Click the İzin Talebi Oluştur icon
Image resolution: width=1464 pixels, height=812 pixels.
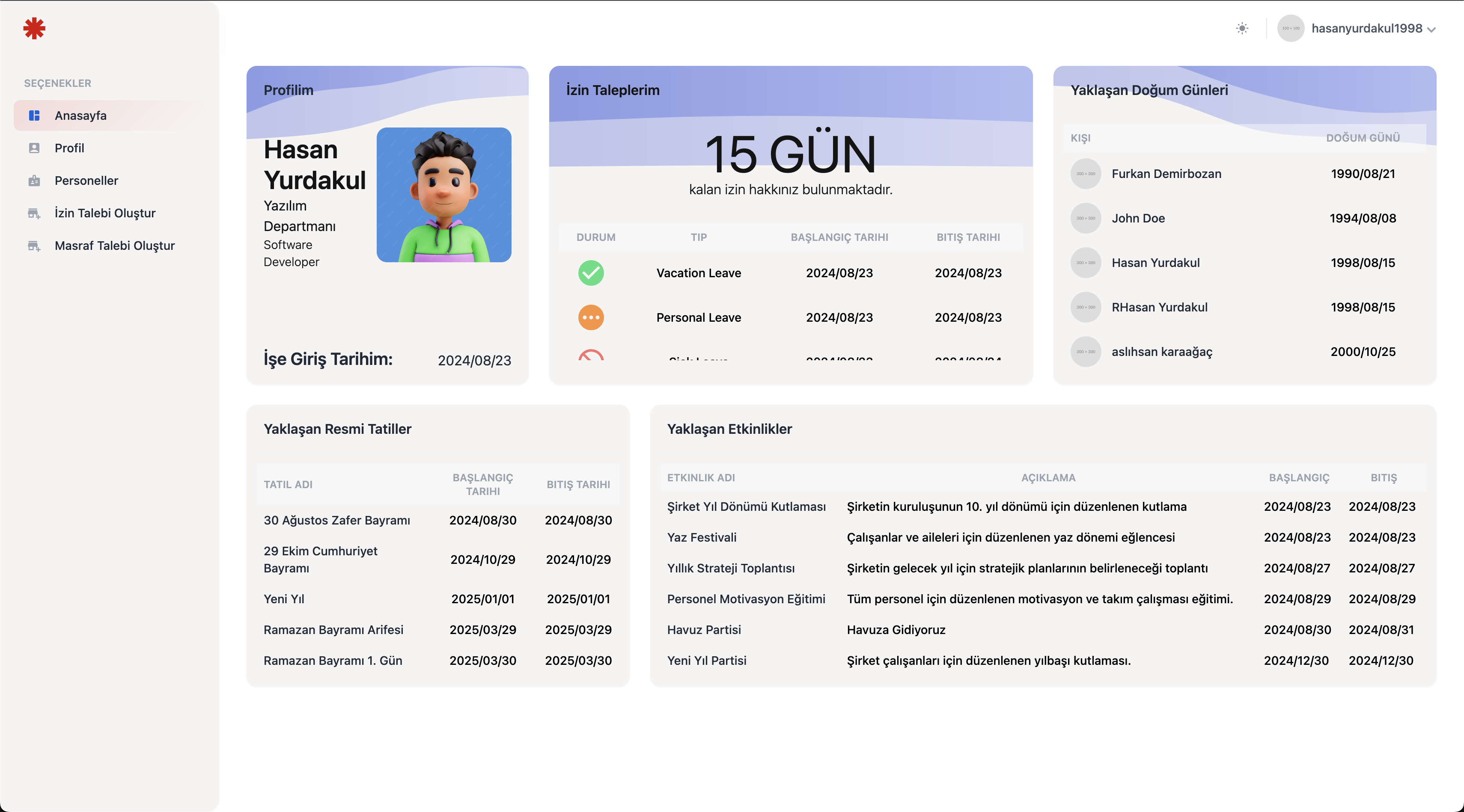click(x=34, y=213)
